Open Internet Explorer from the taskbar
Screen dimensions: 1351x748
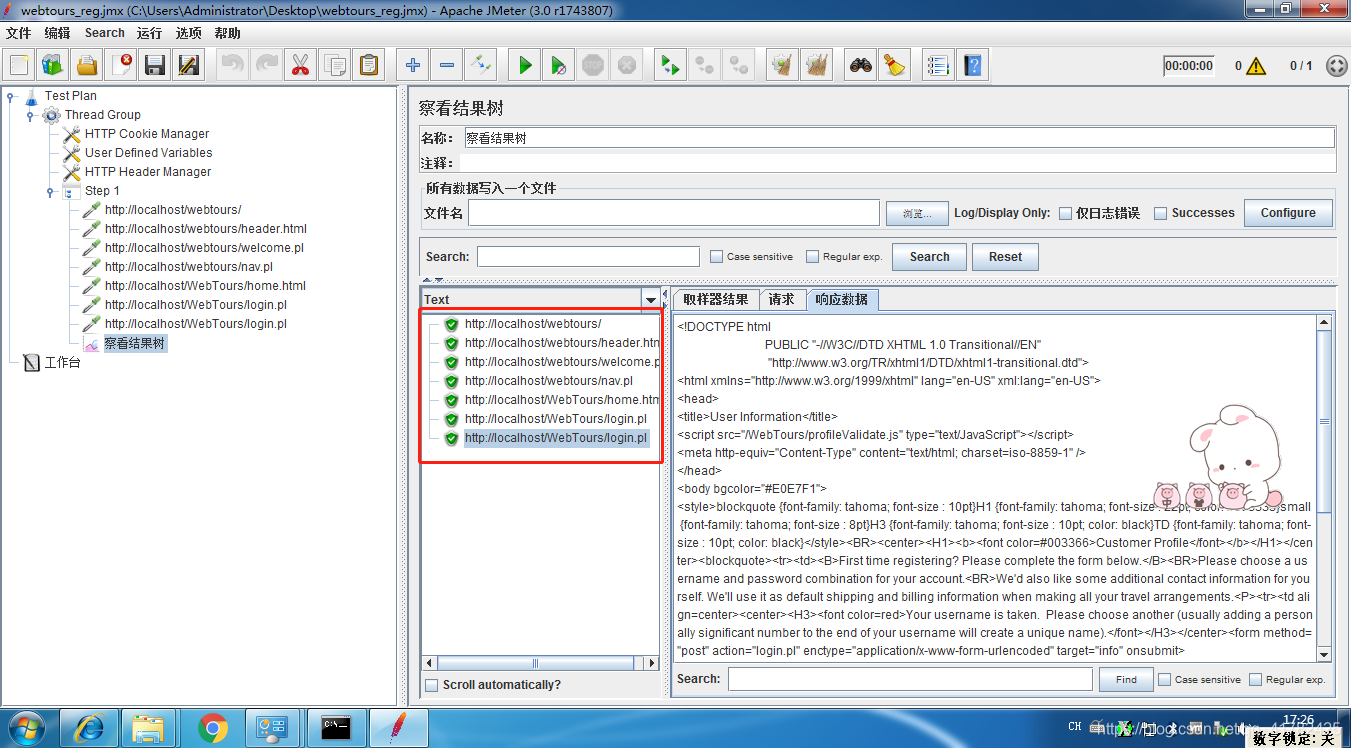(x=88, y=728)
